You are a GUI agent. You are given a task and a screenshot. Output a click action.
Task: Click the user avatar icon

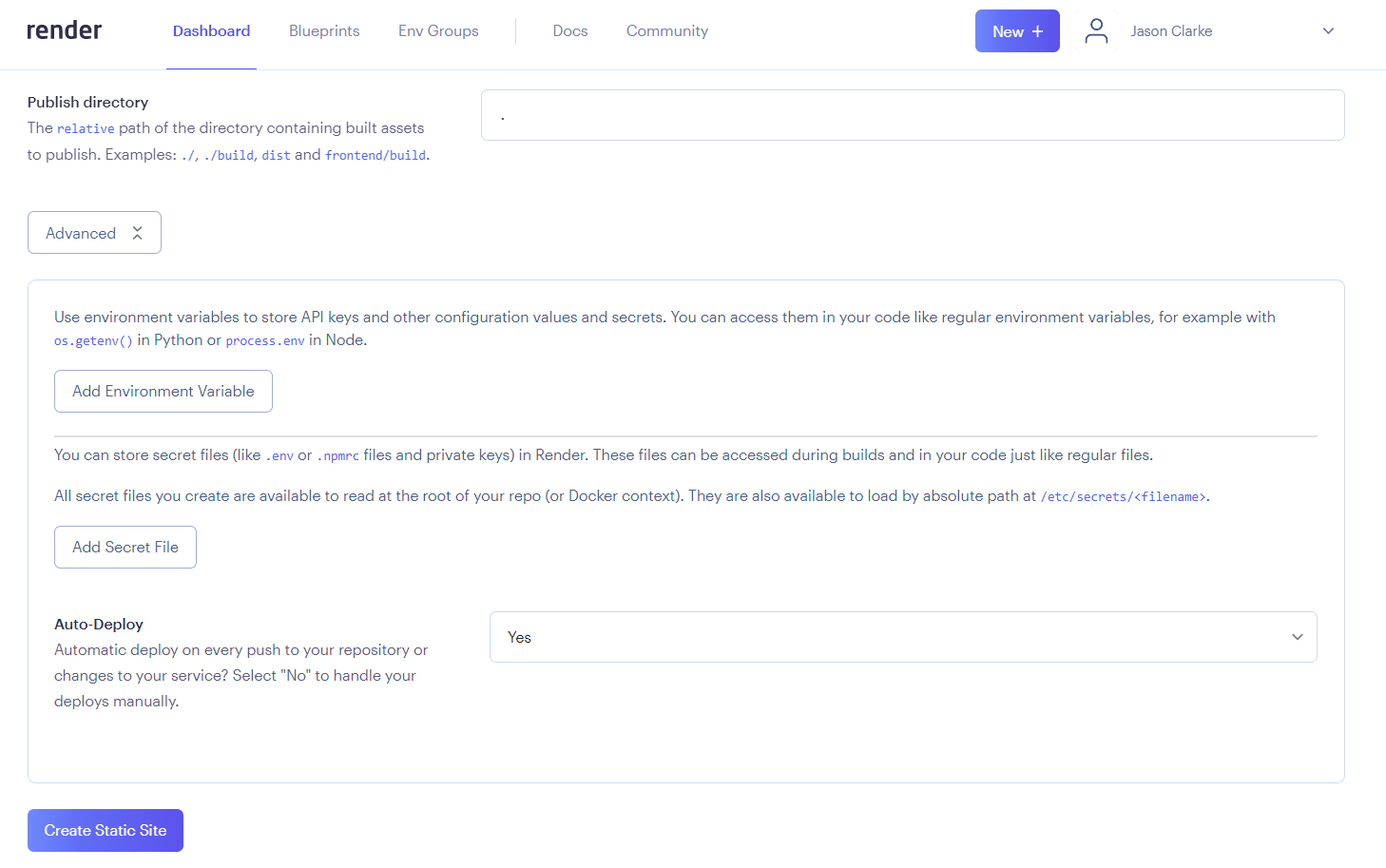click(1096, 31)
